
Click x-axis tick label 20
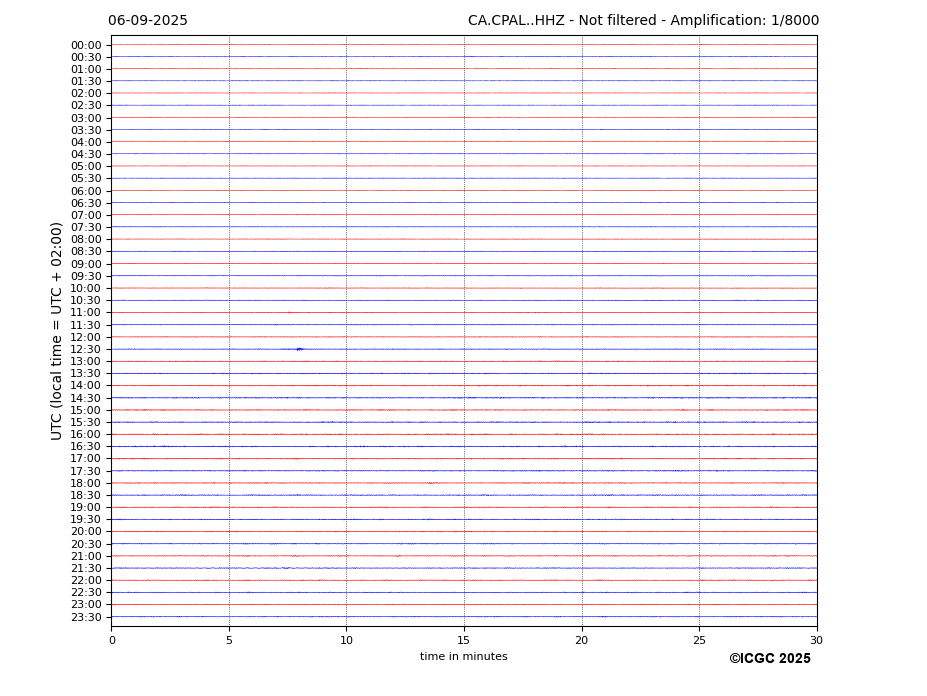[582, 640]
